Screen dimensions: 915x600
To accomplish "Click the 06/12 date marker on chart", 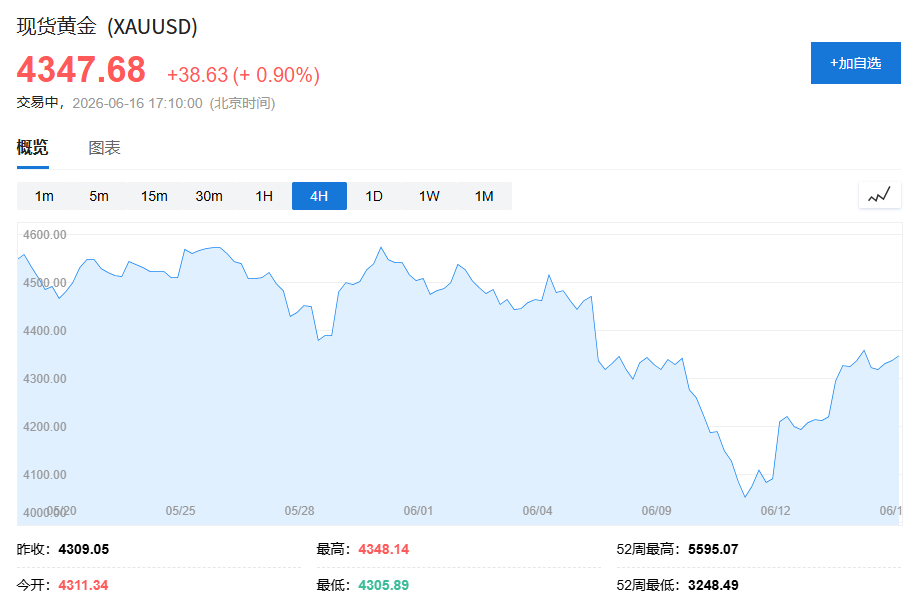I will coord(775,511).
